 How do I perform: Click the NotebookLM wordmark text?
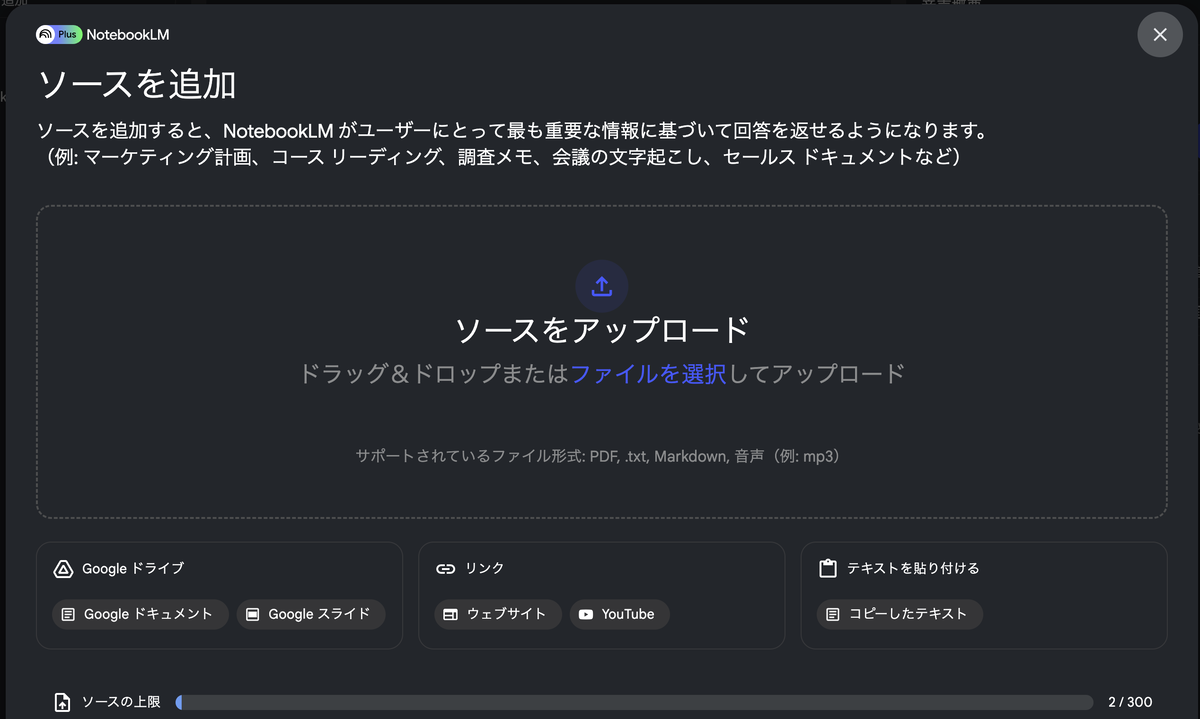click(128, 35)
